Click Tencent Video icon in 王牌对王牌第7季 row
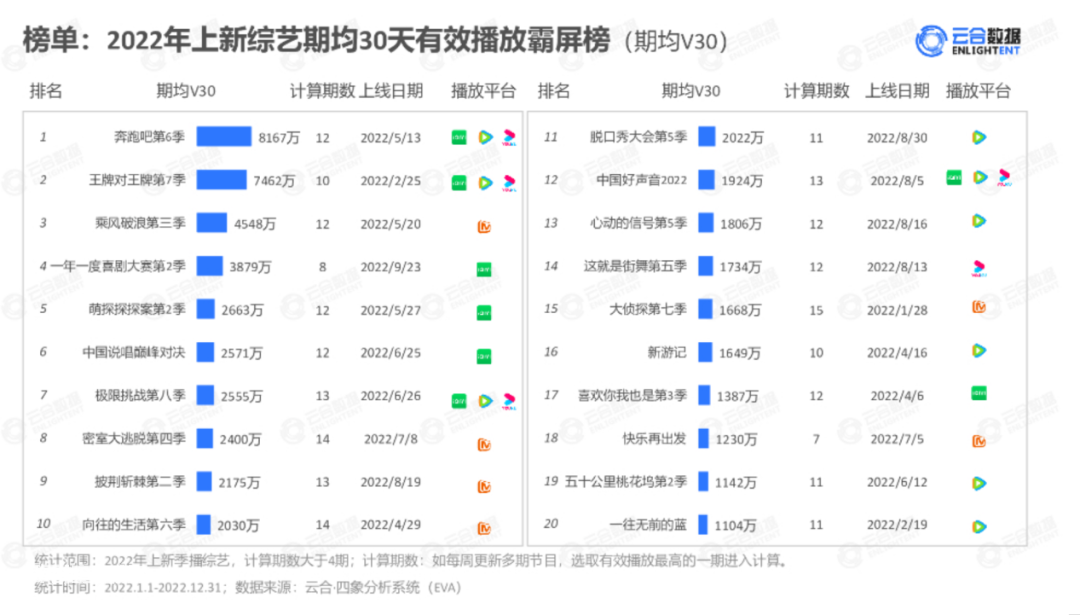 pos(486,183)
